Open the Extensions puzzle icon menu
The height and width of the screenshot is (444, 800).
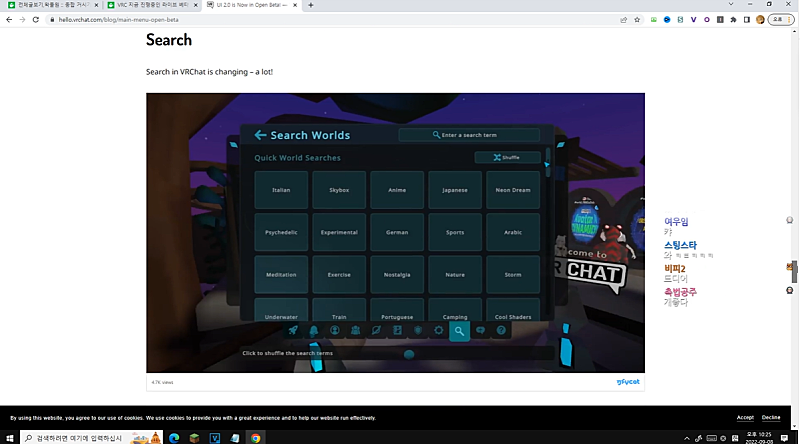click(x=734, y=20)
